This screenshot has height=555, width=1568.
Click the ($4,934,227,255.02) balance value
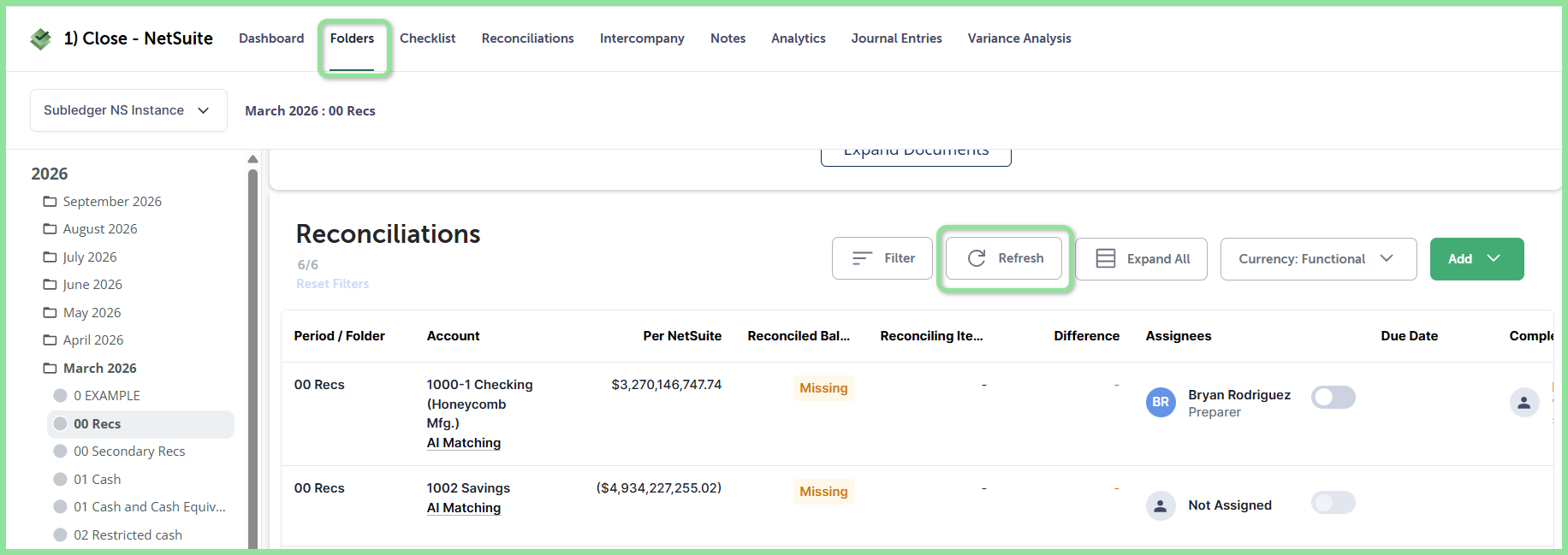tap(659, 488)
